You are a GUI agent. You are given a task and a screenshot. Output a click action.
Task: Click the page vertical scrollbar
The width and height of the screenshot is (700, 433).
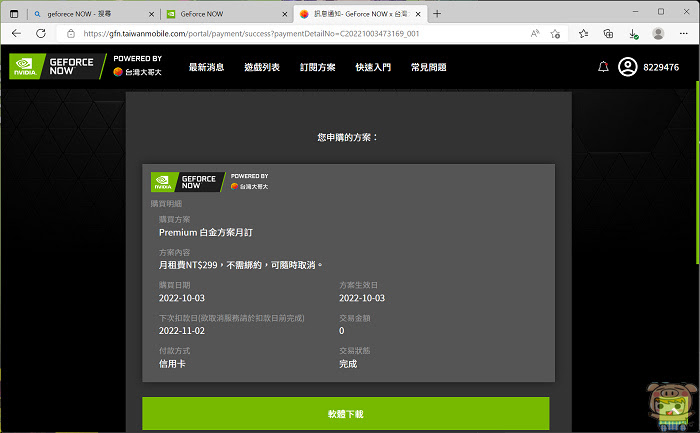[697, 172]
